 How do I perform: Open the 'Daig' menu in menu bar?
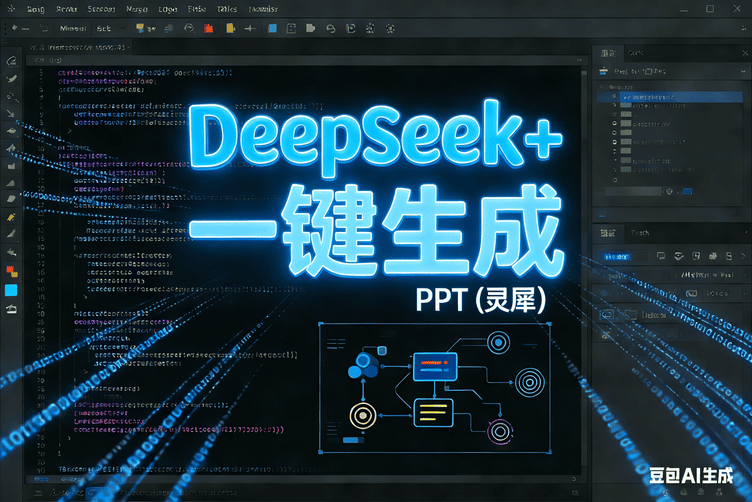[35, 9]
